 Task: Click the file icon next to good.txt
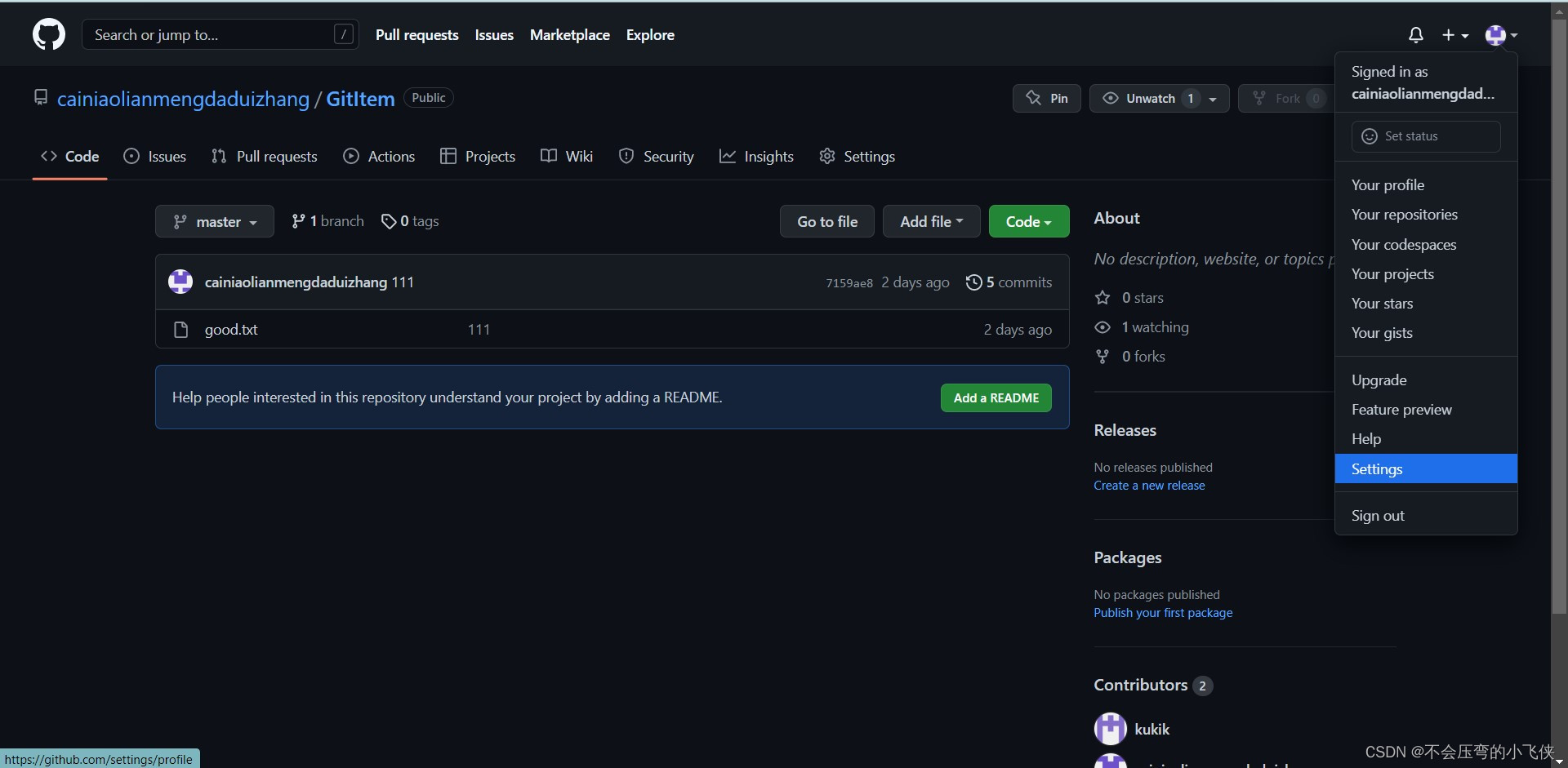(181, 330)
